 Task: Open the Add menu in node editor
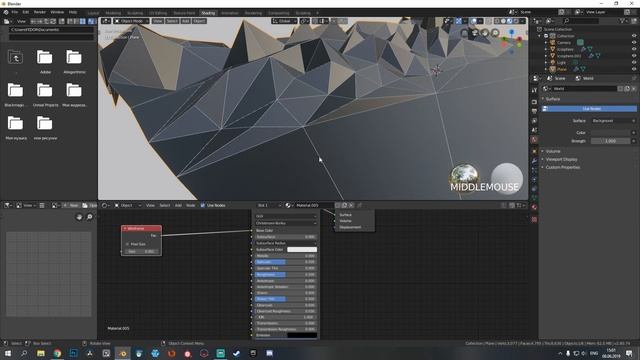pyautogui.click(x=178, y=205)
